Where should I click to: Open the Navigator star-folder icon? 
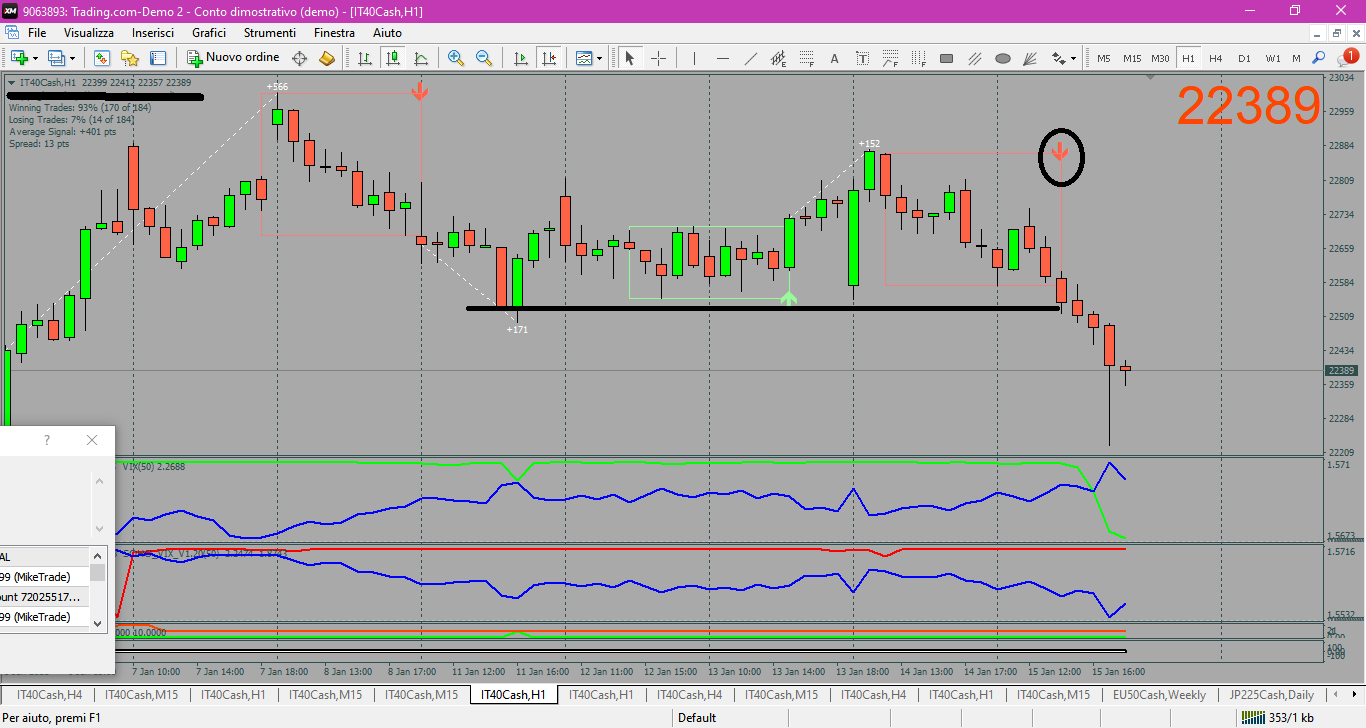tap(130, 58)
